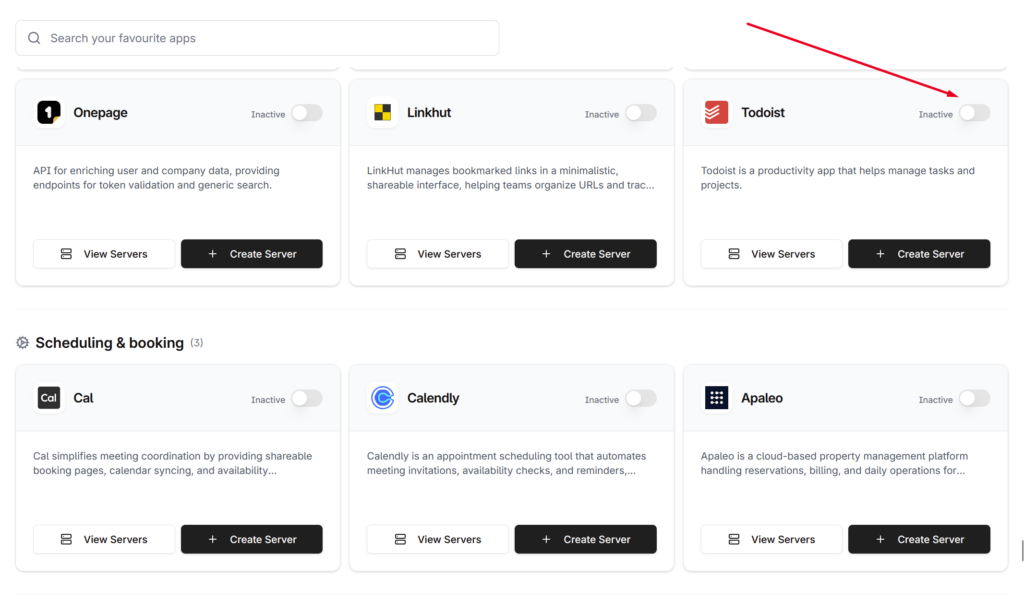Click the Todoist app title
This screenshot has width=1024, height=603.
click(763, 112)
